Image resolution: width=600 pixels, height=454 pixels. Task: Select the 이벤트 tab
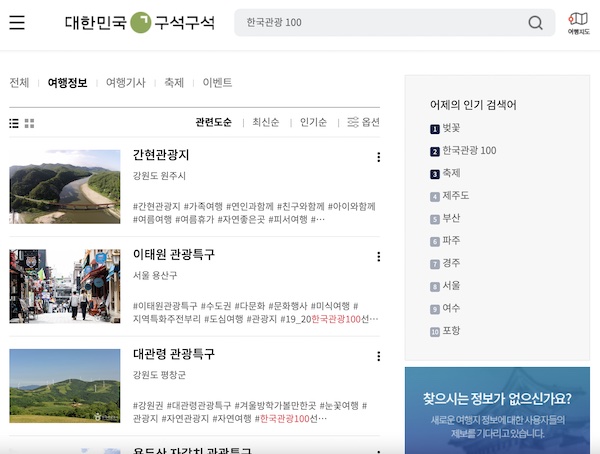(x=217, y=82)
